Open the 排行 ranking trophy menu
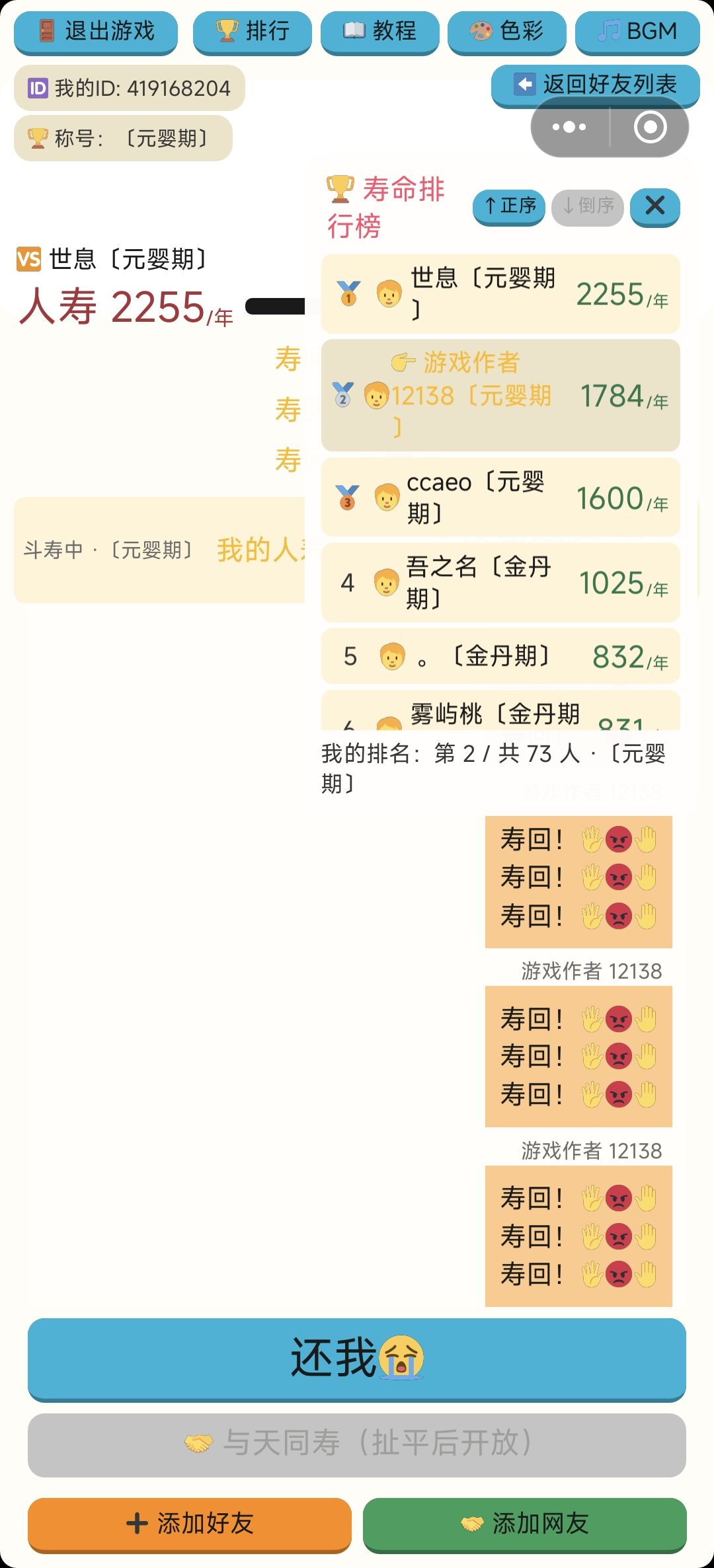 252,32
